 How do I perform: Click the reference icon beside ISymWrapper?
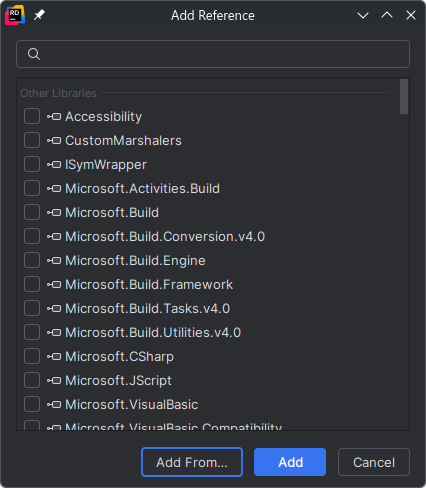click(54, 165)
